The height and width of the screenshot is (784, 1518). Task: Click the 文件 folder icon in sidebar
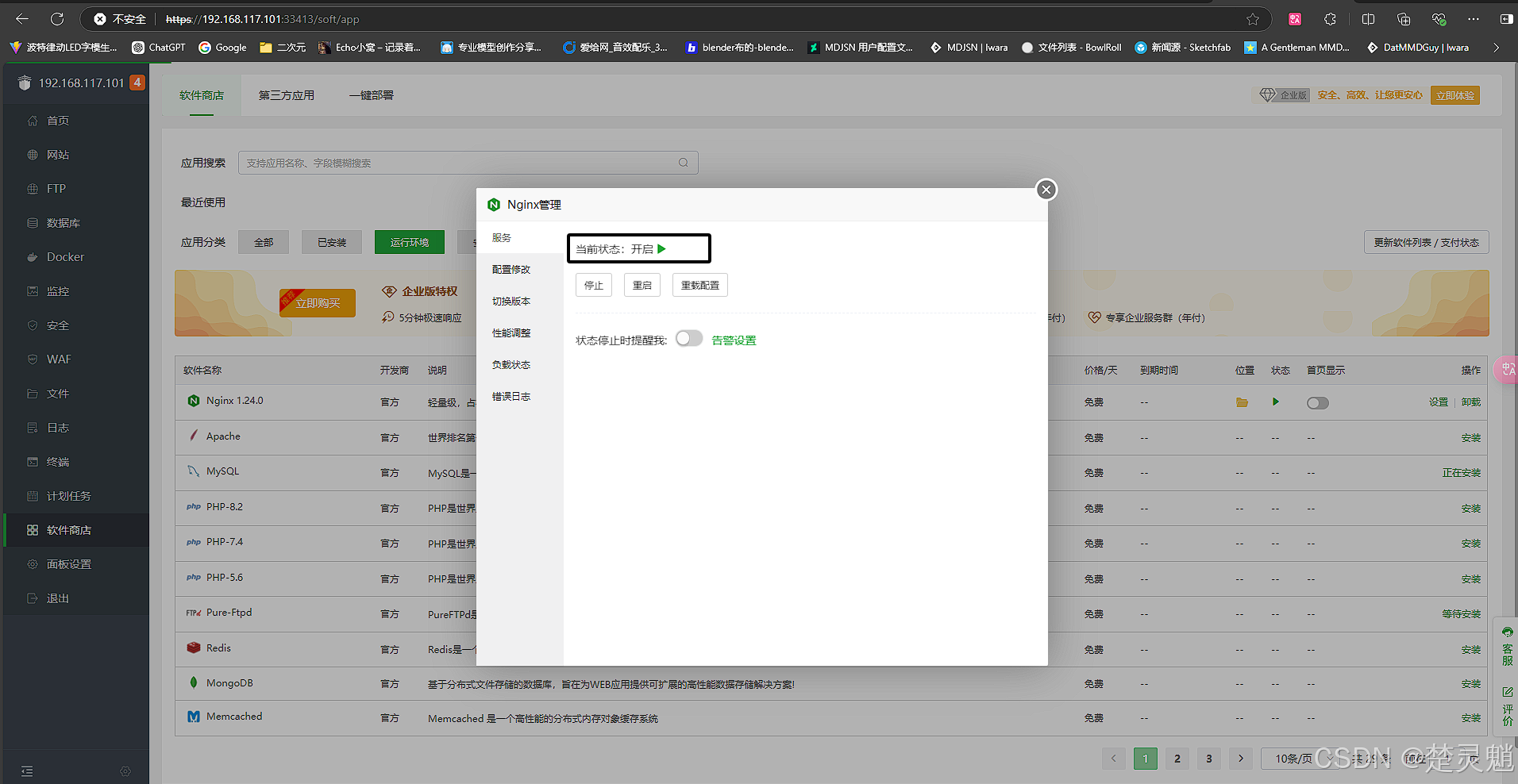coord(33,394)
